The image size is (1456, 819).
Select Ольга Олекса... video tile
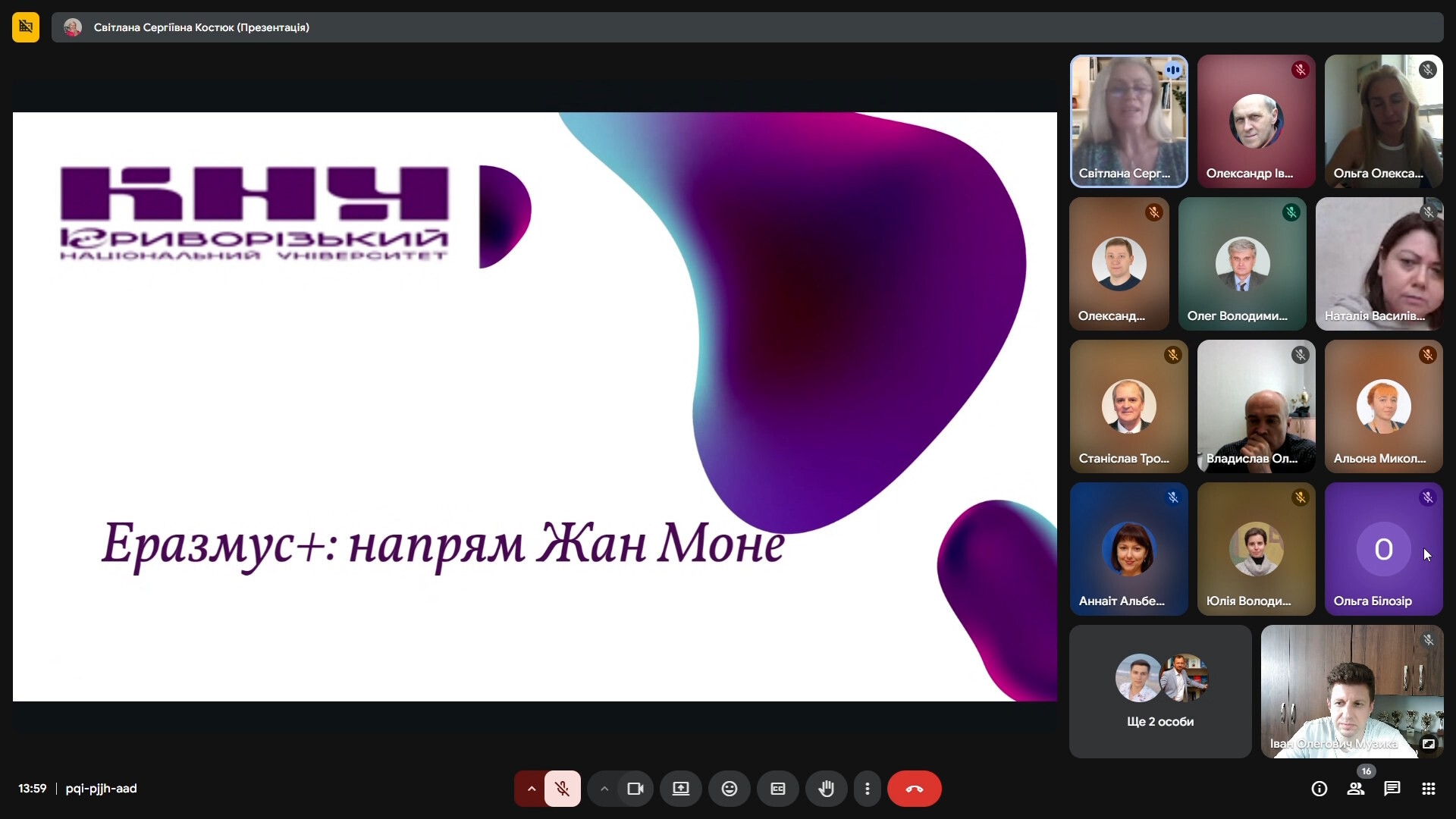1384,121
